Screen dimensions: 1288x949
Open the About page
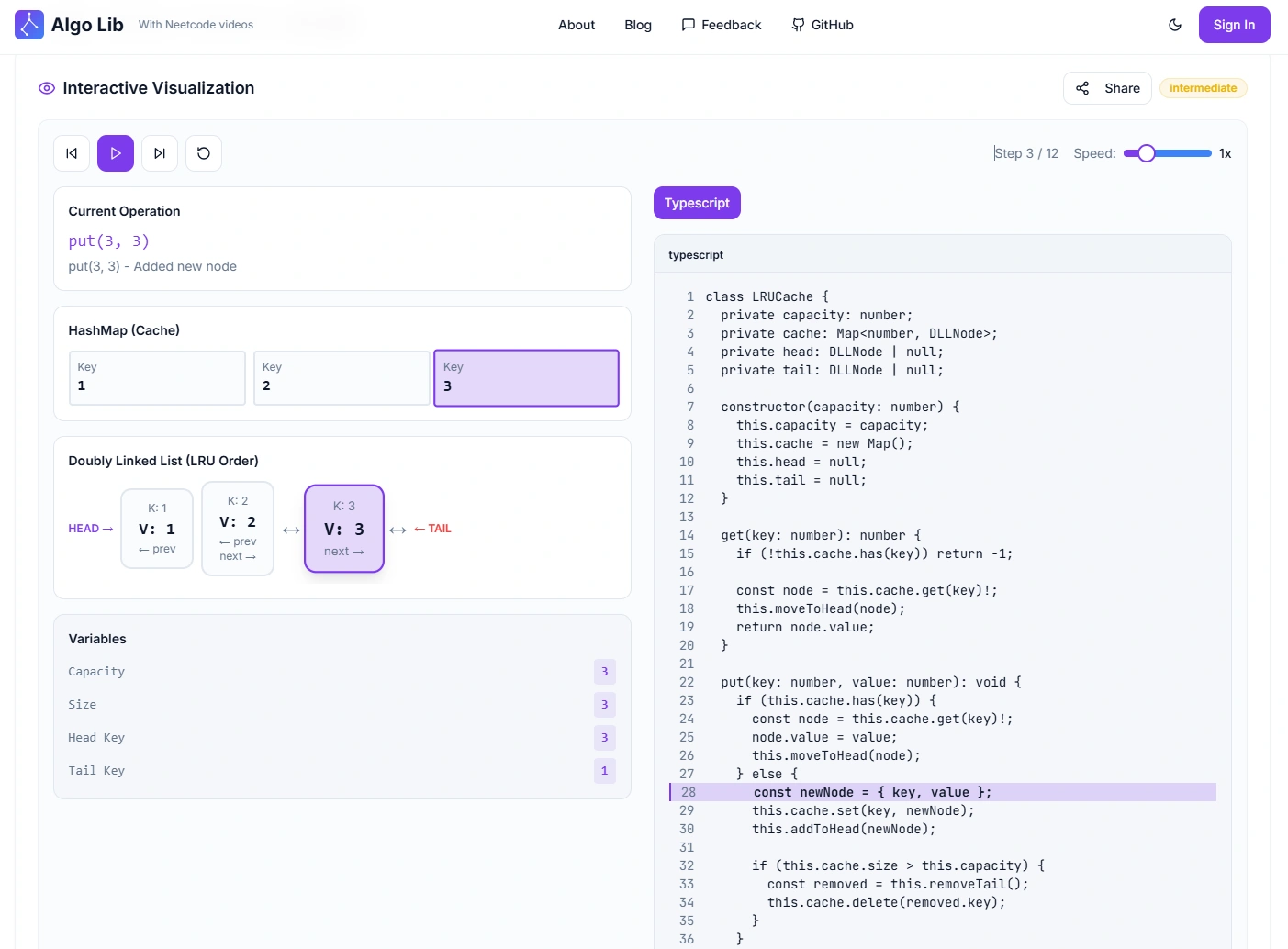(x=577, y=25)
